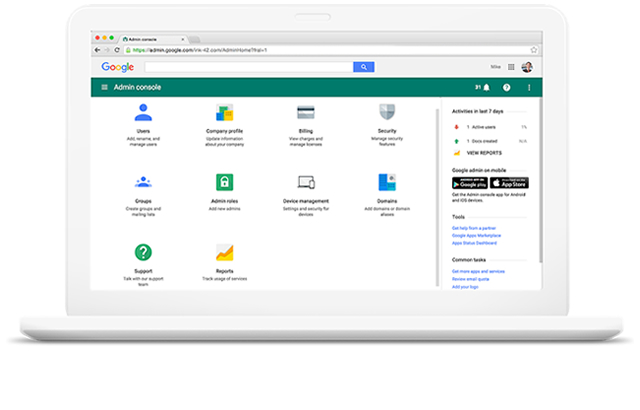Open the Groups icon
The height and width of the screenshot is (410, 640).
pos(143,182)
